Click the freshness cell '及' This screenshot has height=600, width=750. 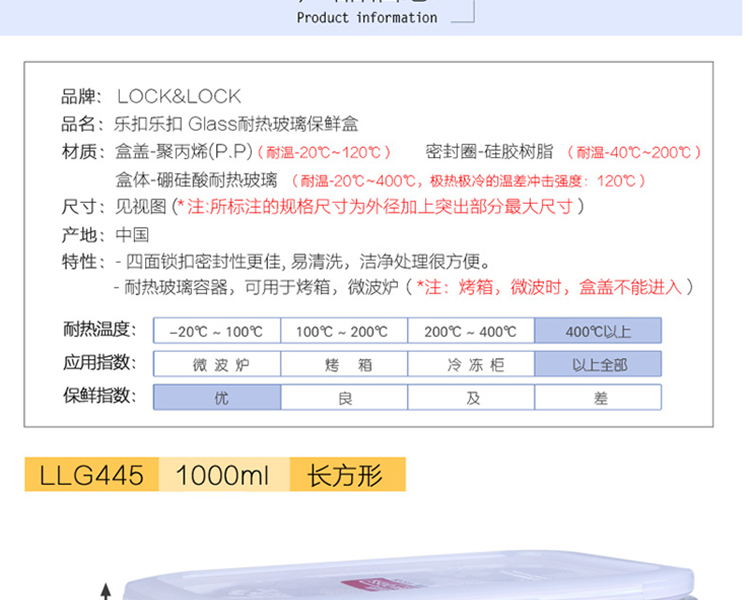click(471, 397)
